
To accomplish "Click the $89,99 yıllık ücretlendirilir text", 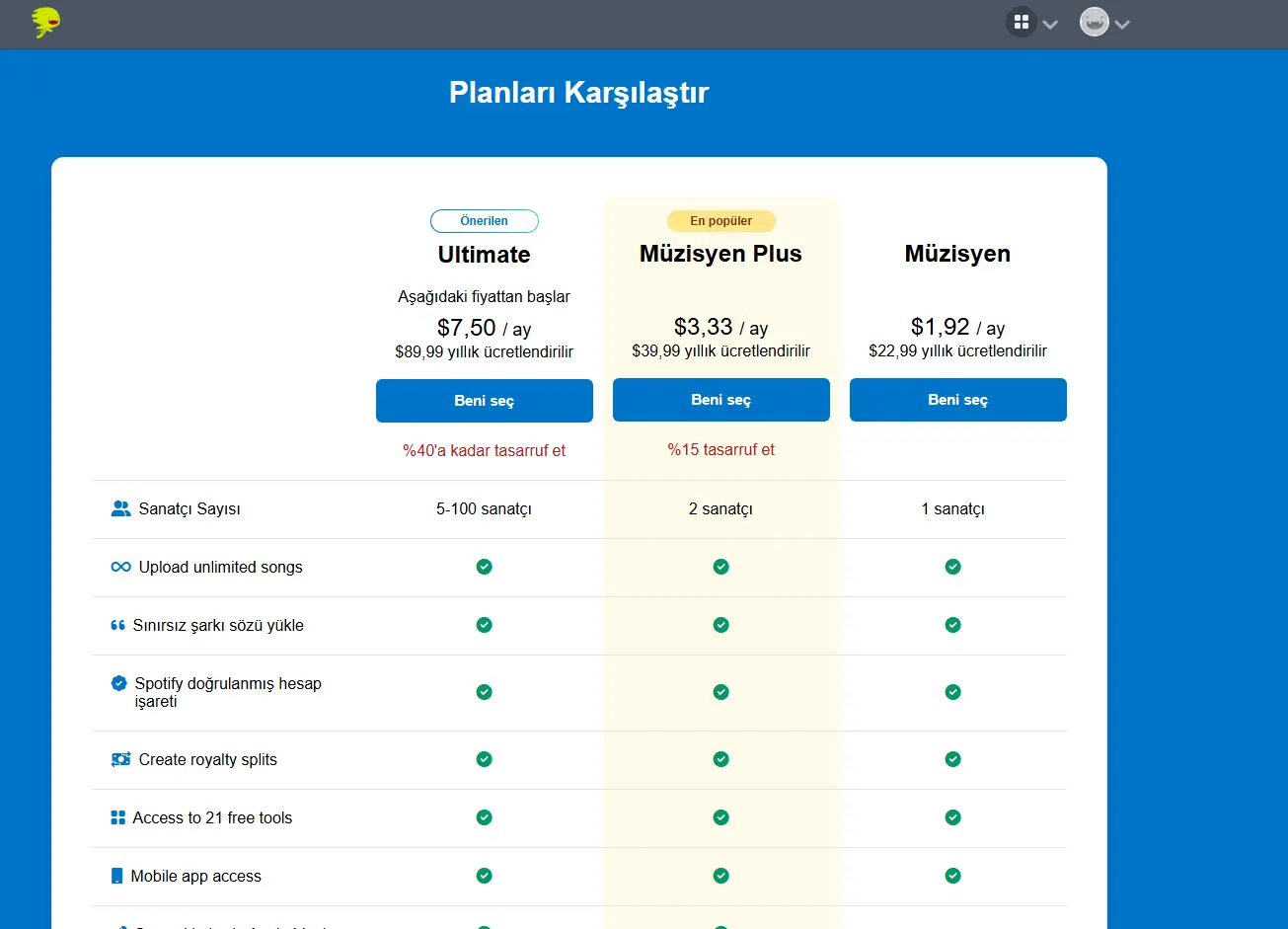I will (485, 352).
